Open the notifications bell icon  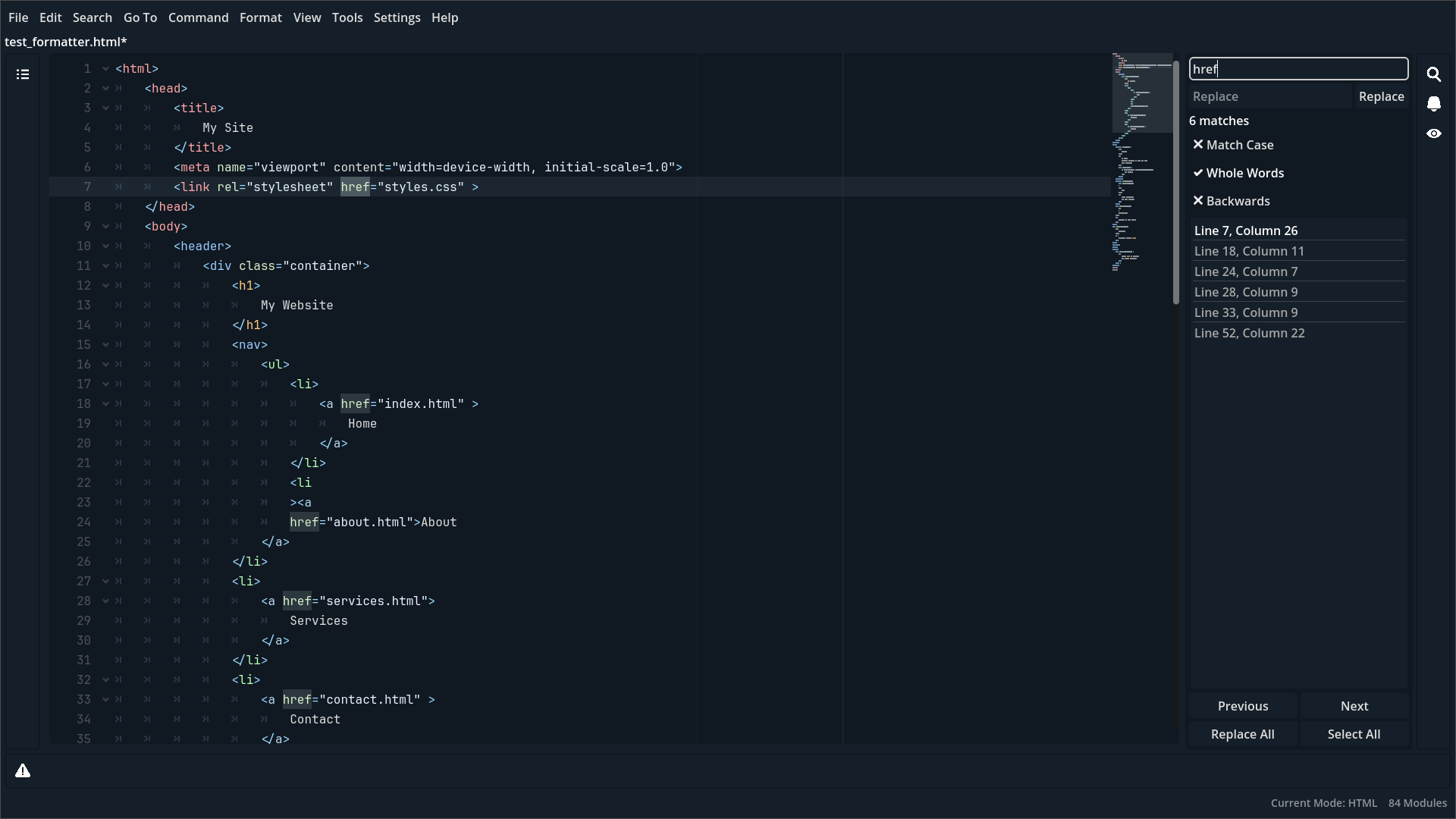[x=1433, y=104]
